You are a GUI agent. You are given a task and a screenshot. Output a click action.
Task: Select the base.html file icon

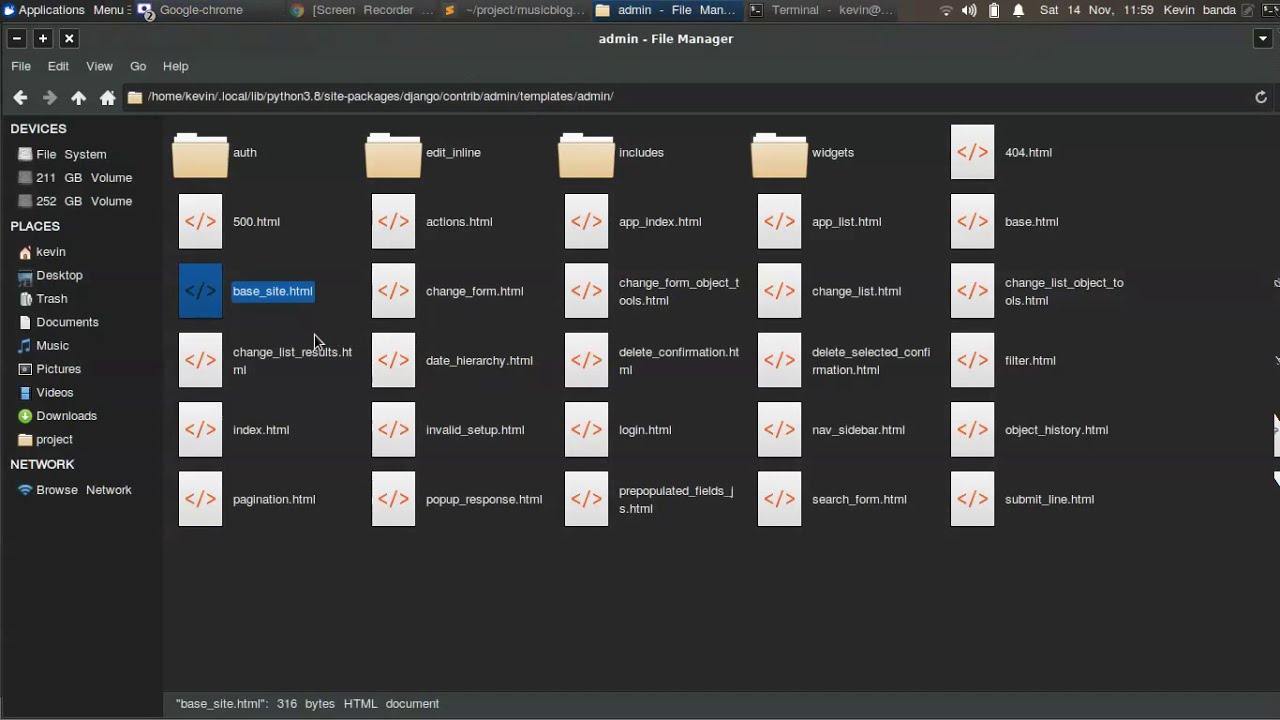[x=972, y=222]
